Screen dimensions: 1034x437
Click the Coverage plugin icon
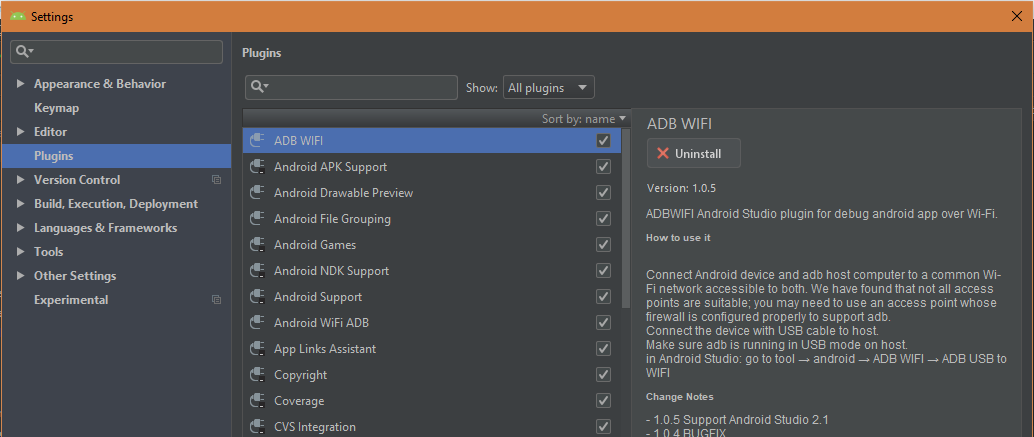point(257,401)
